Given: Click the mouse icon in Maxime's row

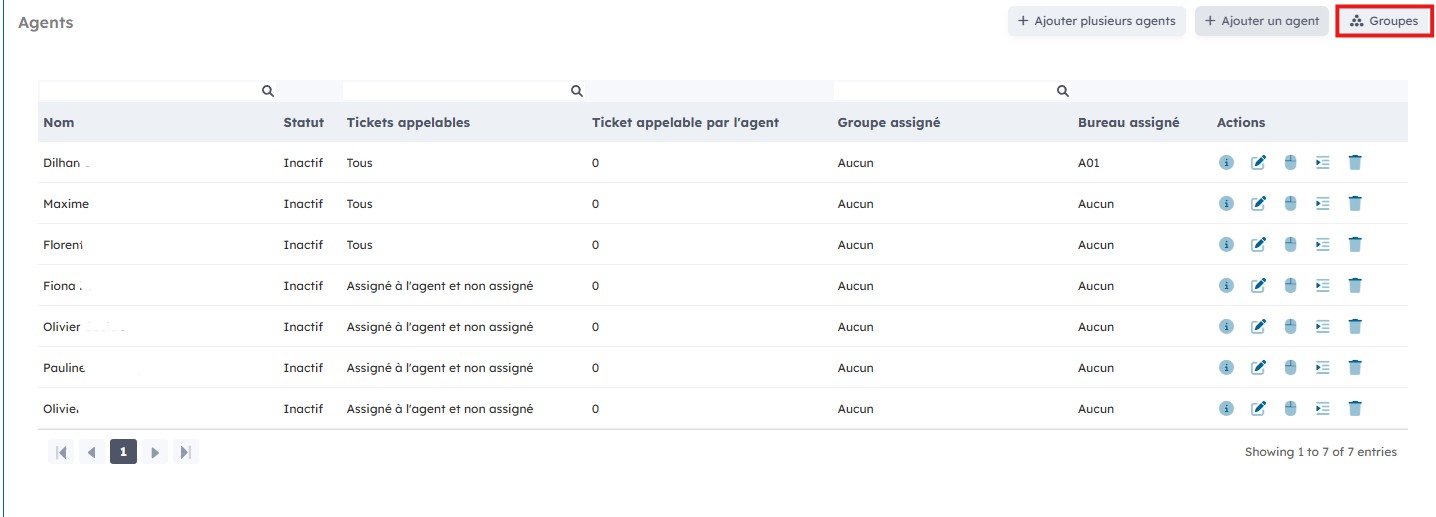Looking at the screenshot, I should (1290, 204).
